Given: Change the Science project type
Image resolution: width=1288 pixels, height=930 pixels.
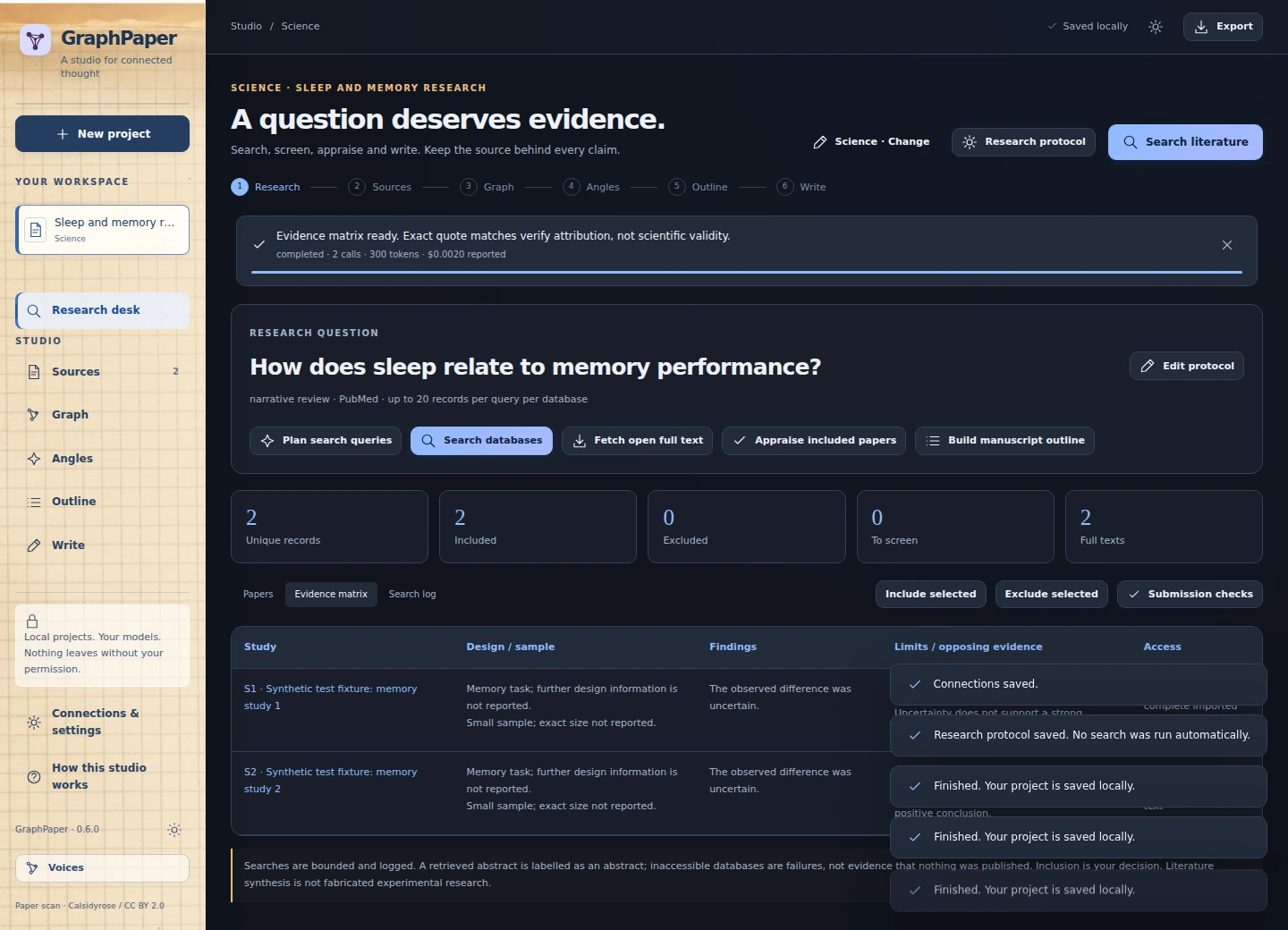Looking at the screenshot, I should point(871,142).
